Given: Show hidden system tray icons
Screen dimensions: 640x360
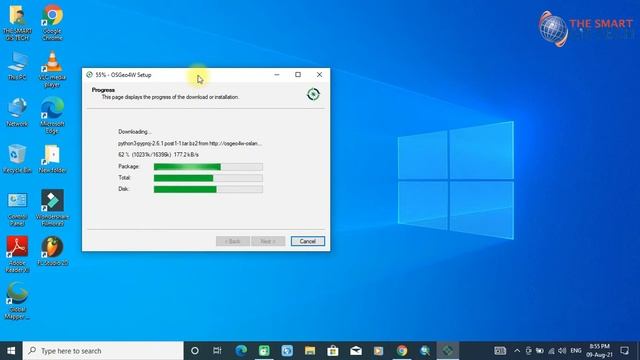Looking at the screenshot, I should pos(517,351).
